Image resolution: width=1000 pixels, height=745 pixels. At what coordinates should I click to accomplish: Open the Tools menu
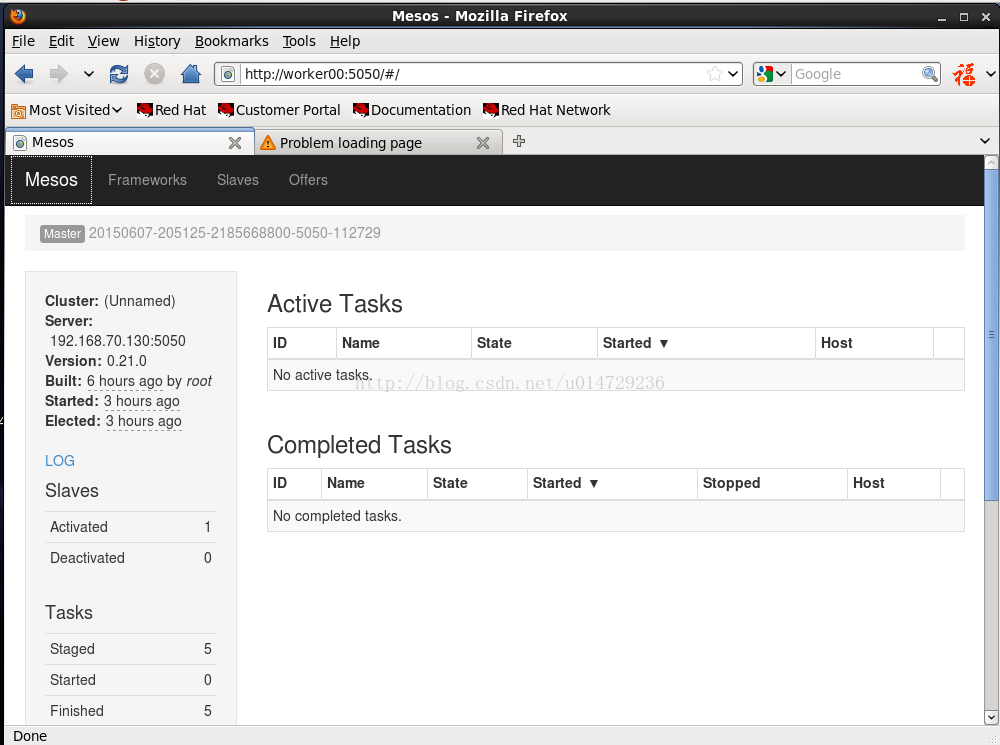299,41
